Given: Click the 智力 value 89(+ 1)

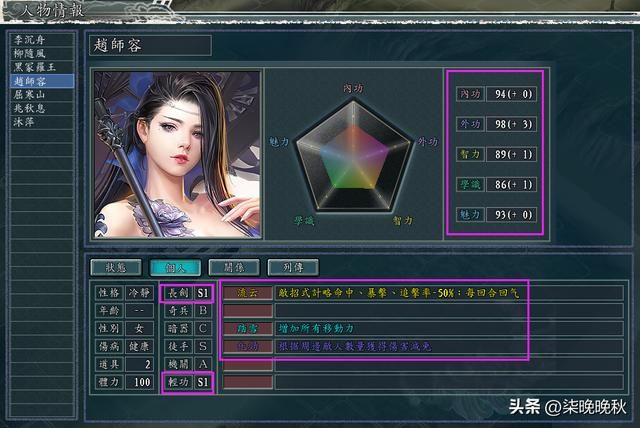Looking at the screenshot, I should tap(511, 155).
